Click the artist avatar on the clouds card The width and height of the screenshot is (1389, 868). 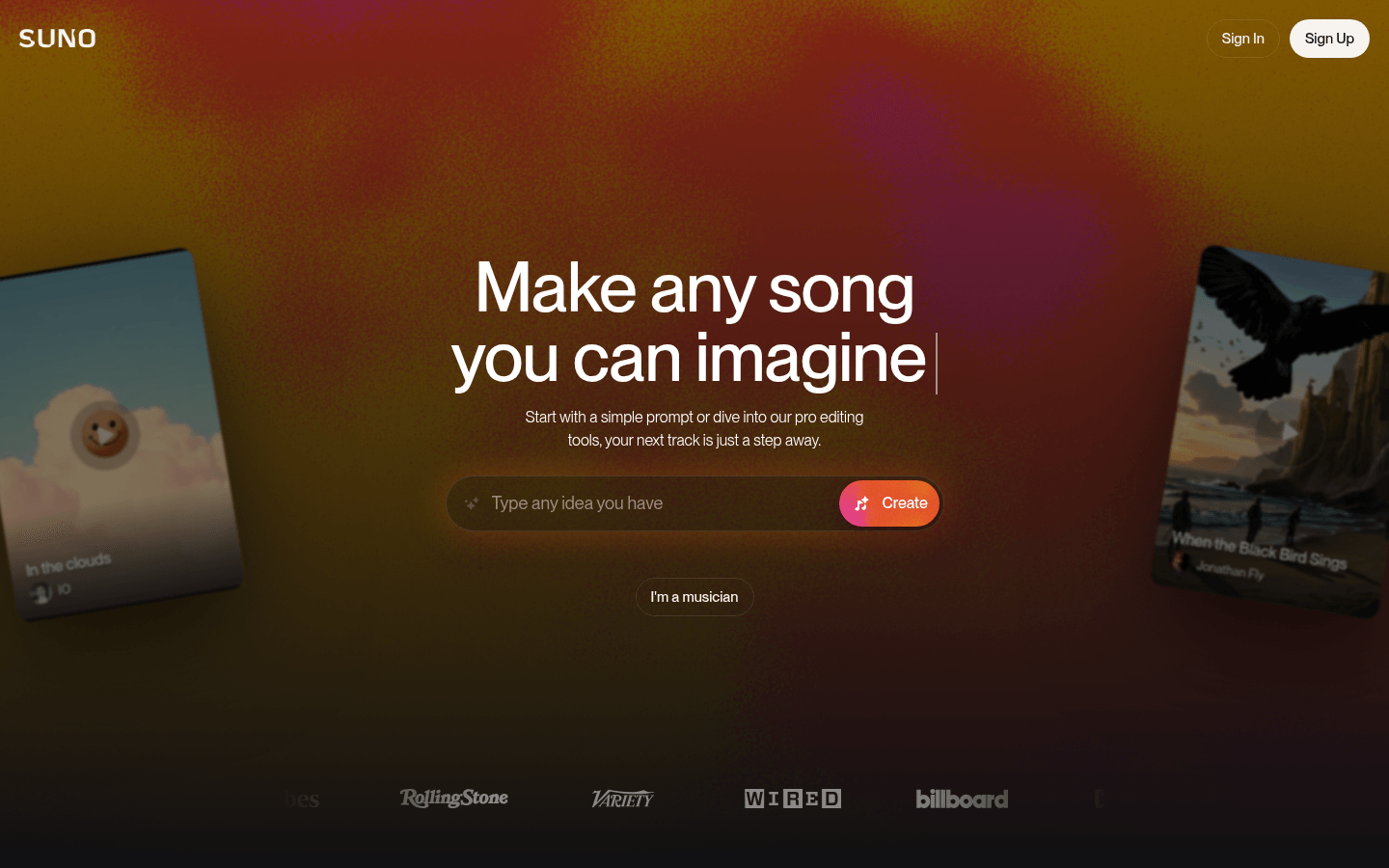coord(41,593)
